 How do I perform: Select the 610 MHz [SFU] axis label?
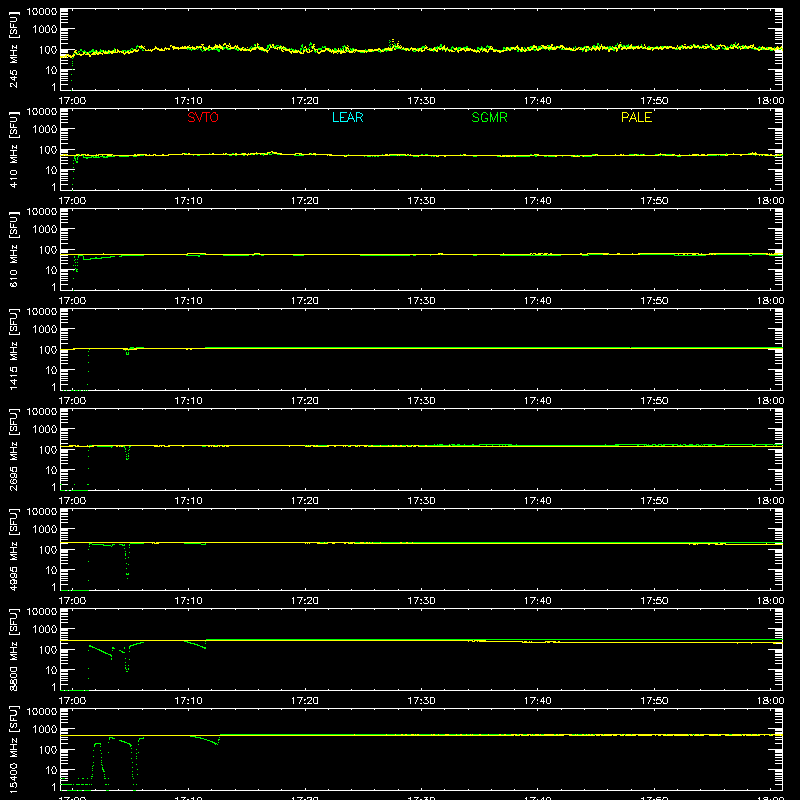pos(14,249)
